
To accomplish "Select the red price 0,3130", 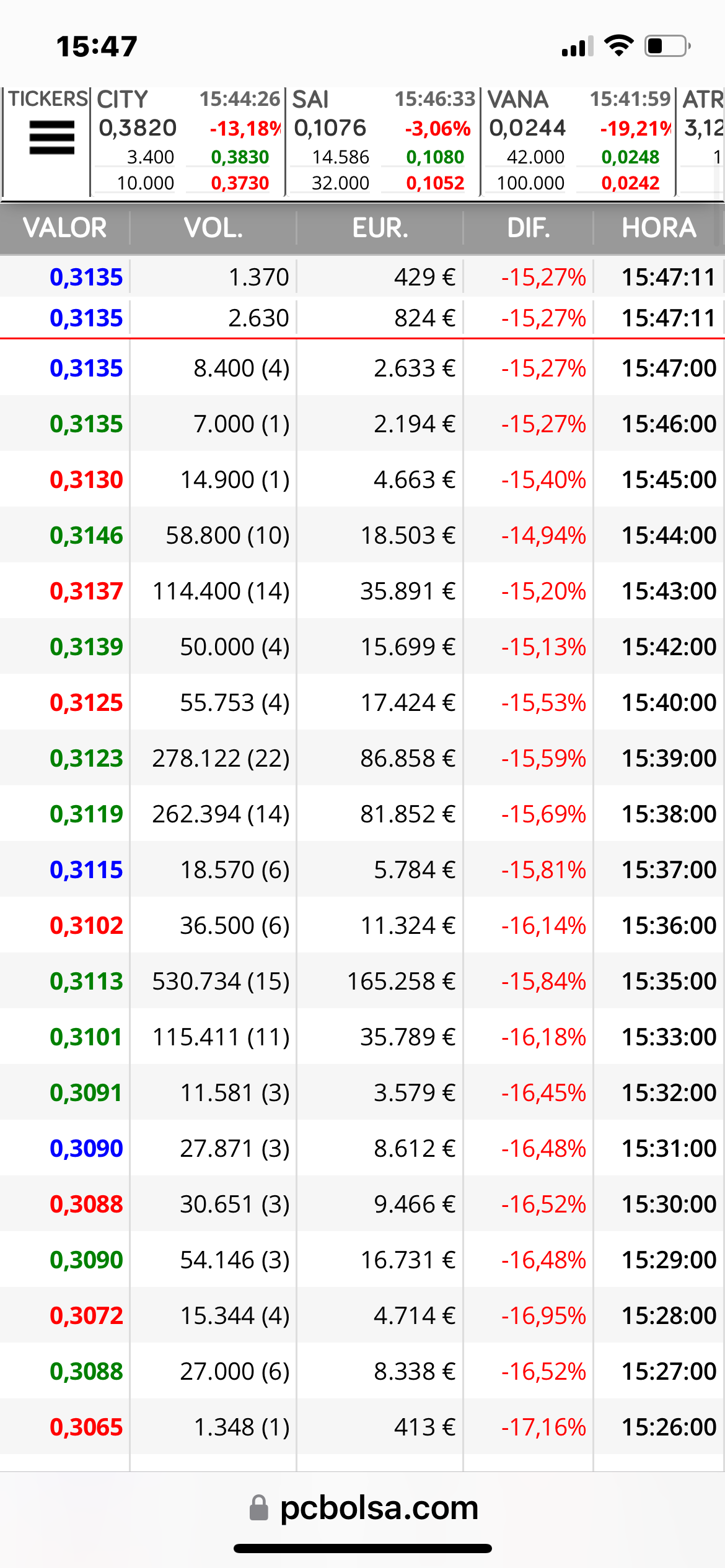I will 86,480.
